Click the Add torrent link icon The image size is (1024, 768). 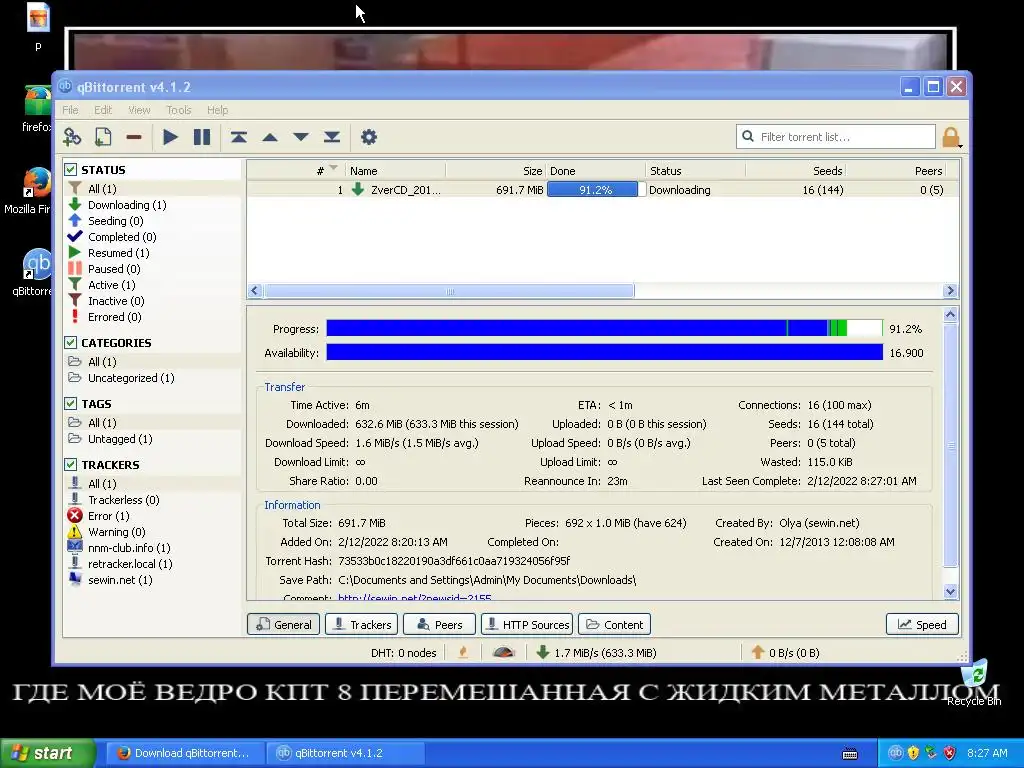coord(72,137)
